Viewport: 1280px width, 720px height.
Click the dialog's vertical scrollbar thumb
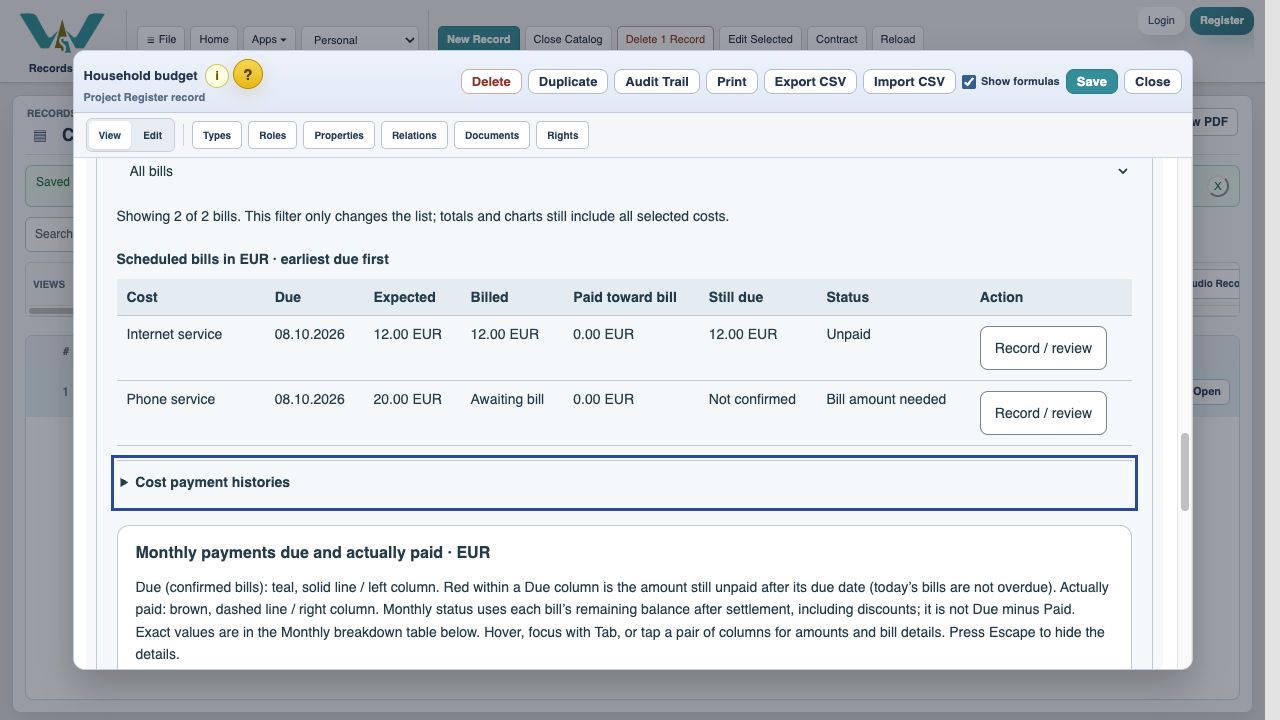1185,472
